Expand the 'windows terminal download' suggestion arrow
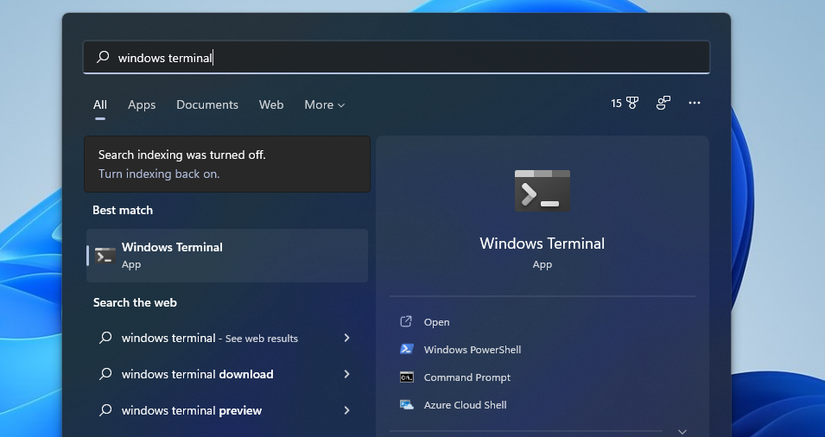 coord(347,374)
